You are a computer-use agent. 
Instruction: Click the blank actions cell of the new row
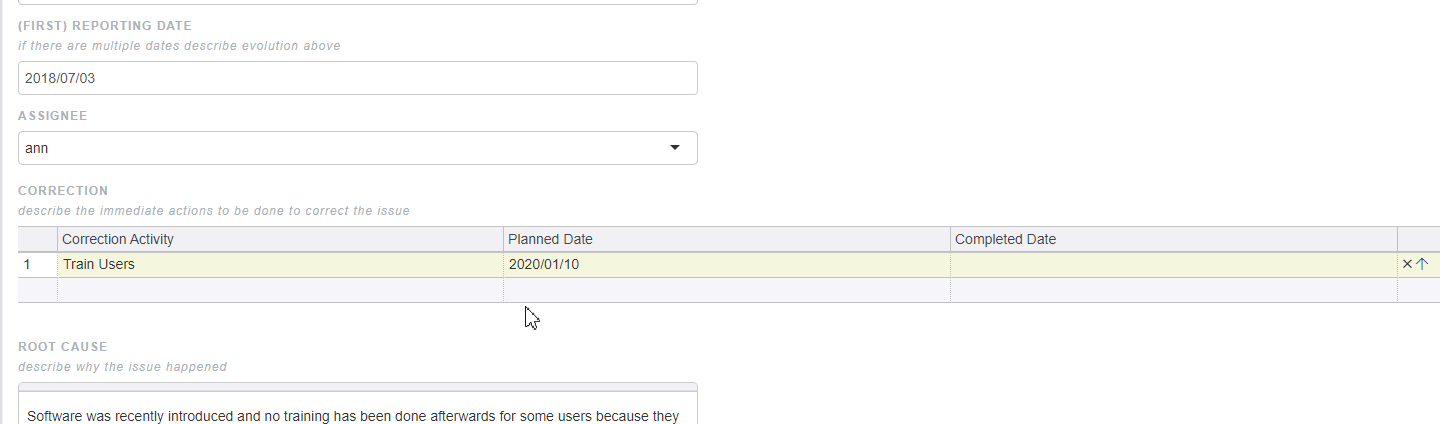(x=1419, y=290)
